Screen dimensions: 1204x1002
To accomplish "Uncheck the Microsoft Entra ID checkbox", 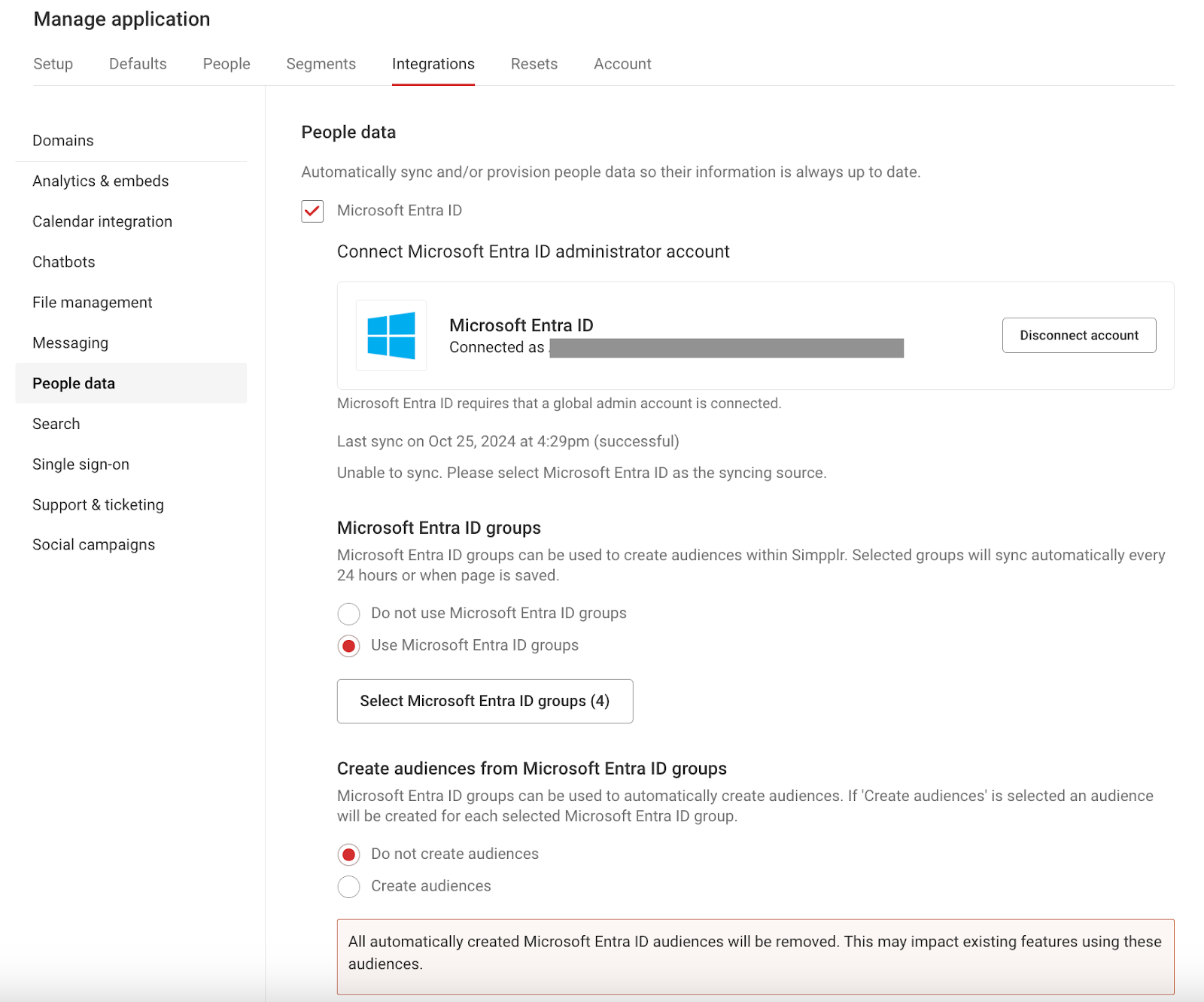I will (312, 211).
